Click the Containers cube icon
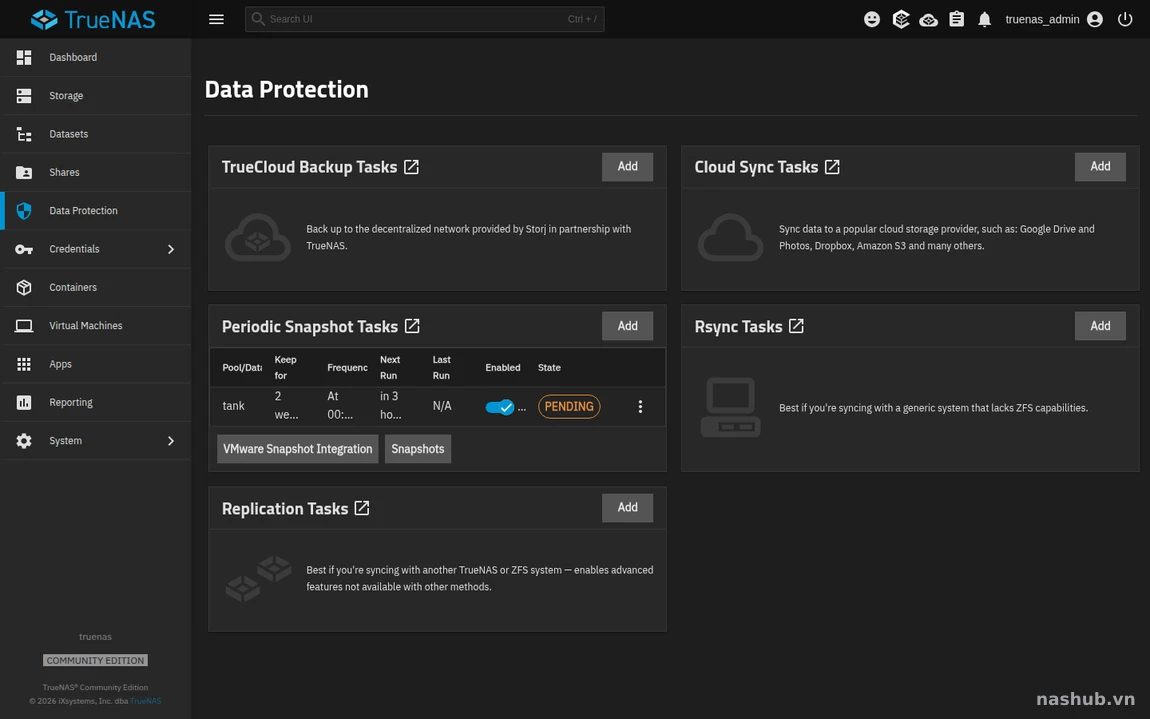Image resolution: width=1150 pixels, height=719 pixels. tap(24, 288)
